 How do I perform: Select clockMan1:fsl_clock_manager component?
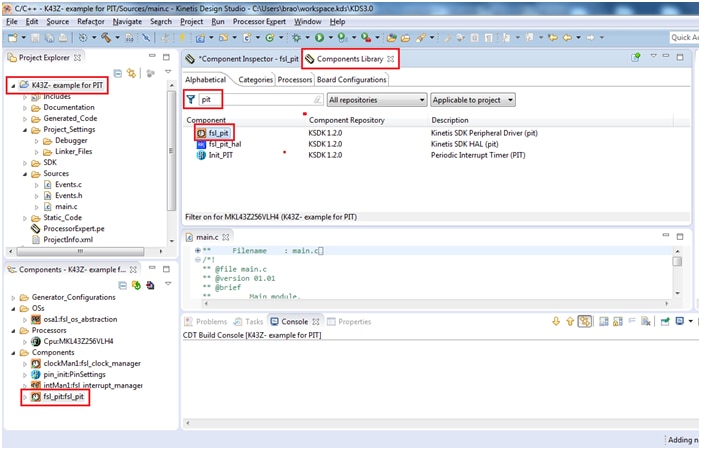[91, 364]
